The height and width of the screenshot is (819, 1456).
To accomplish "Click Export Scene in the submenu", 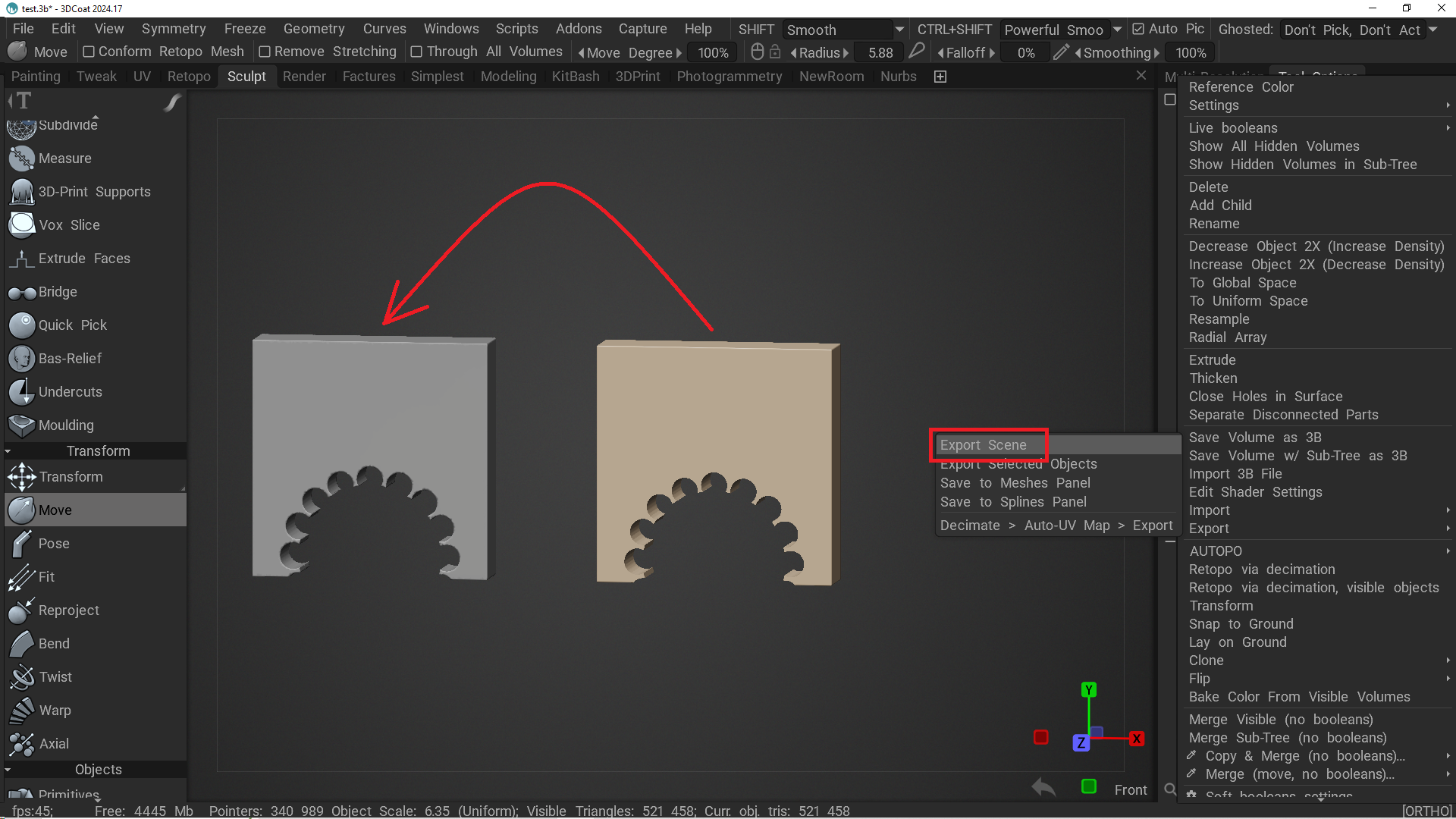I will tap(984, 445).
